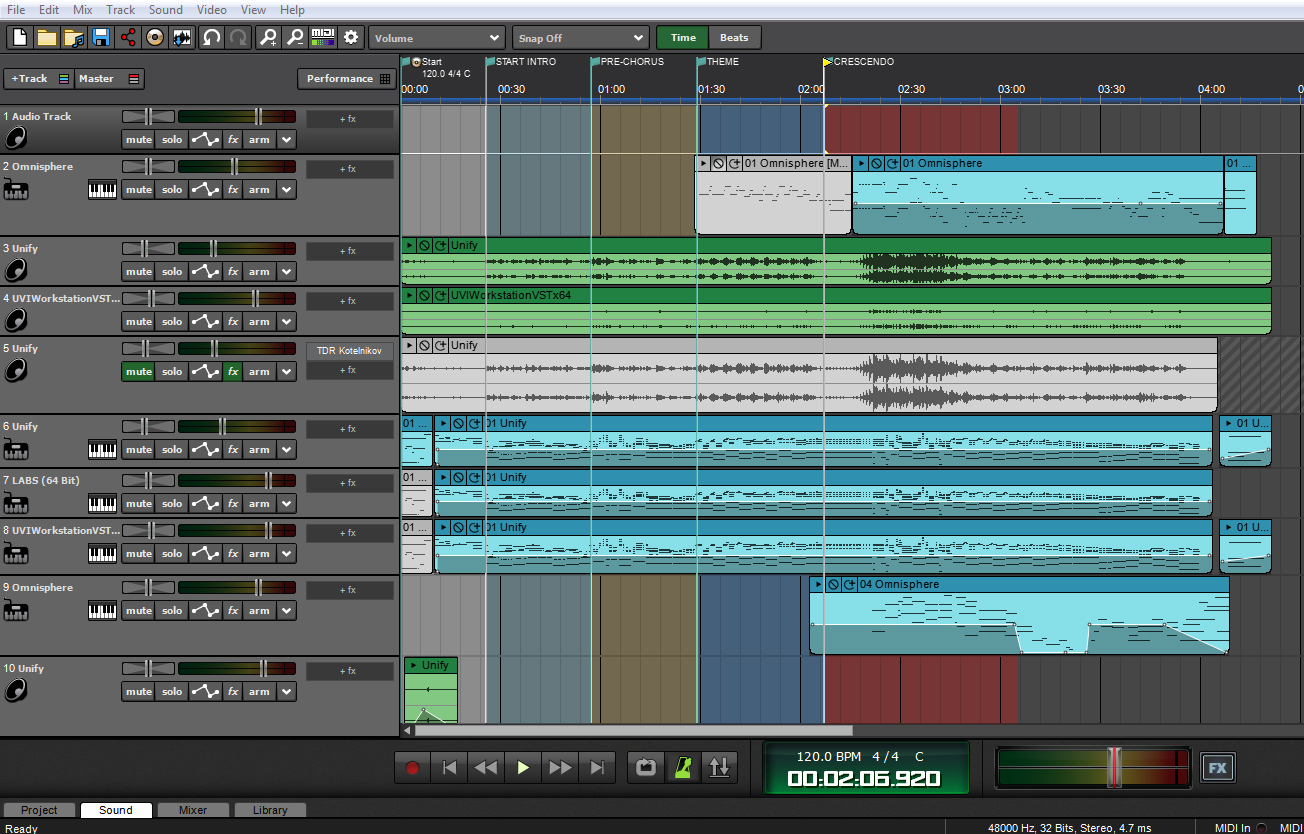Arm track 9 Omnisphere for recording
Viewport: 1304px width, 834px height.
click(x=259, y=611)
